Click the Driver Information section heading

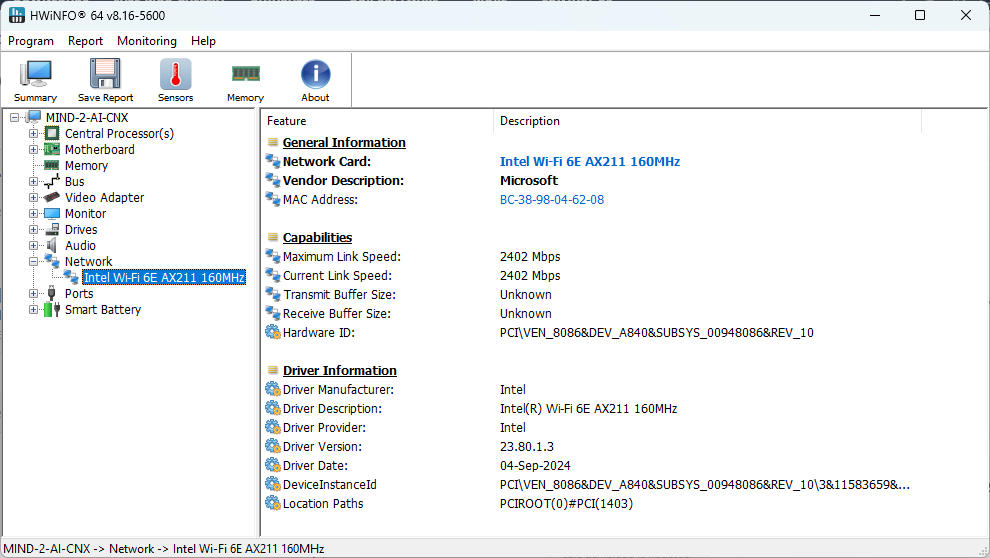tap(340, 371)
